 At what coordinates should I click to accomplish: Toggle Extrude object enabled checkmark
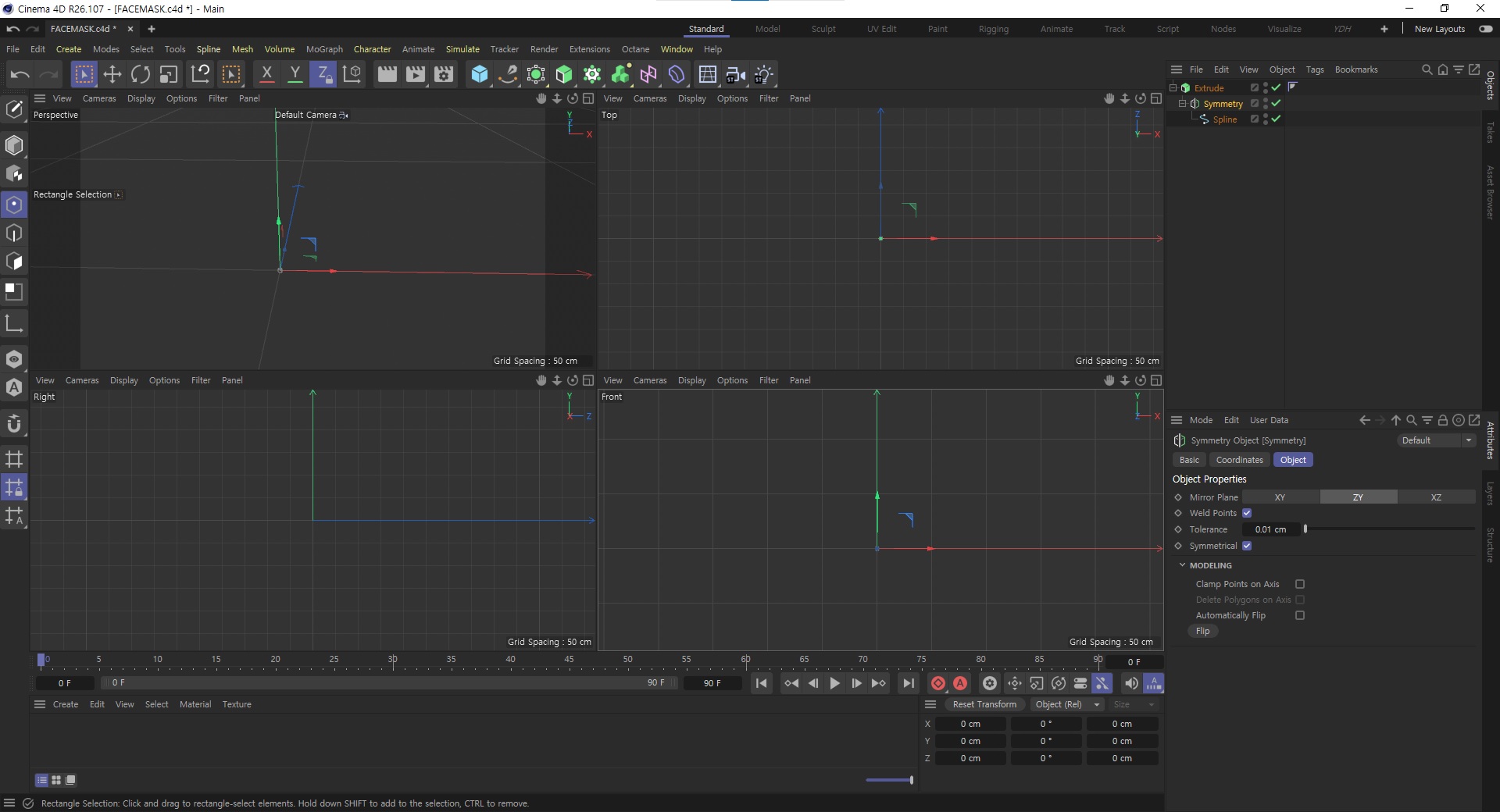click(1276, 88)
